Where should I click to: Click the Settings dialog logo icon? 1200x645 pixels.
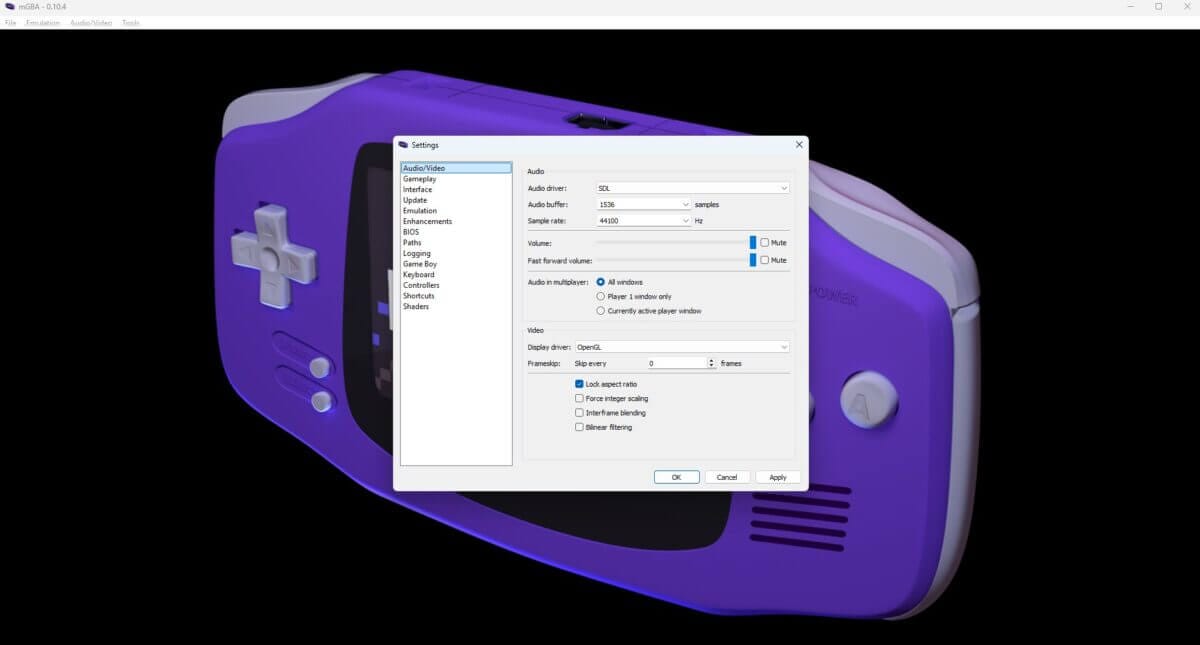coord(403,145)
